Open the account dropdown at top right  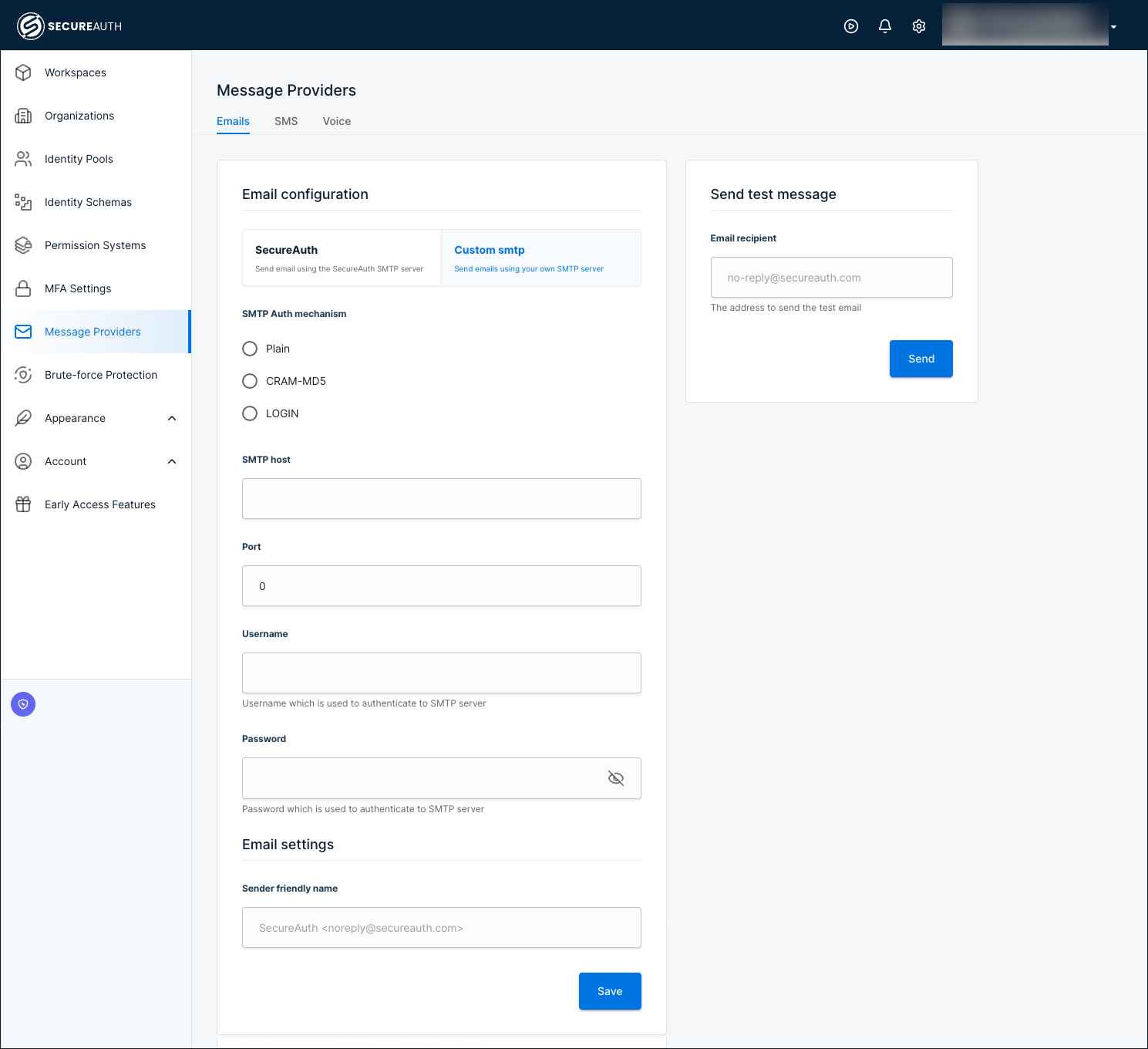click(1113, 25)
